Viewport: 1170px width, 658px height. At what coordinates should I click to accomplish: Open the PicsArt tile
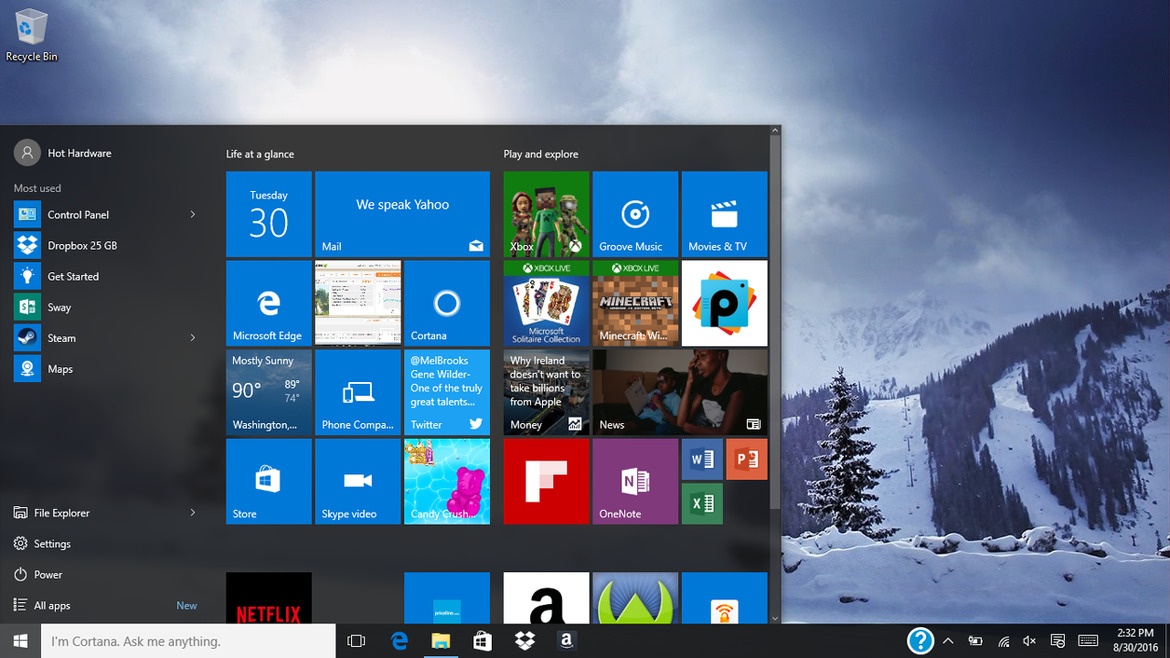(x=725, y=303)
